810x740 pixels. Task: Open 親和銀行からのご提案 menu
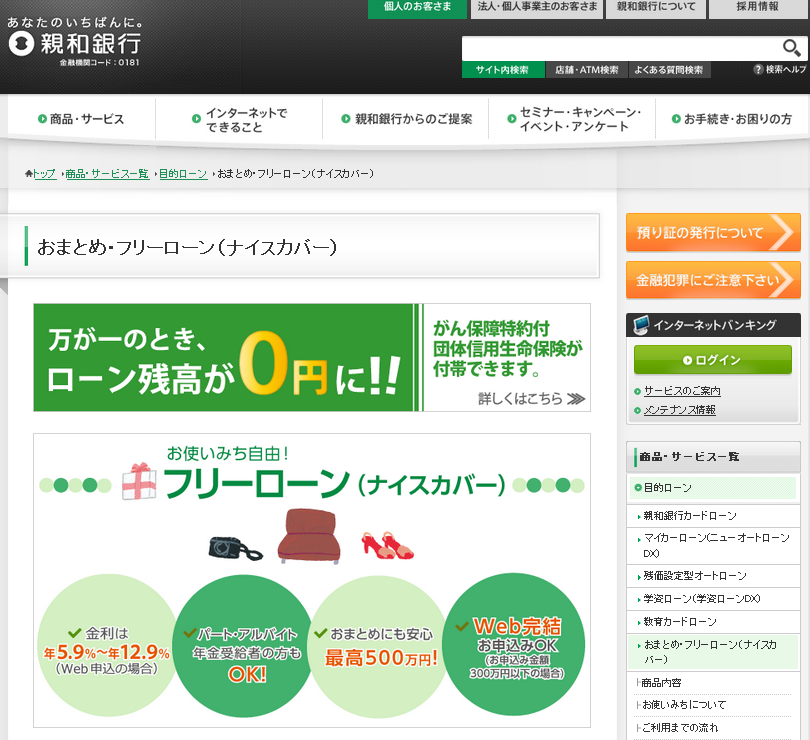tap(406, 119)
